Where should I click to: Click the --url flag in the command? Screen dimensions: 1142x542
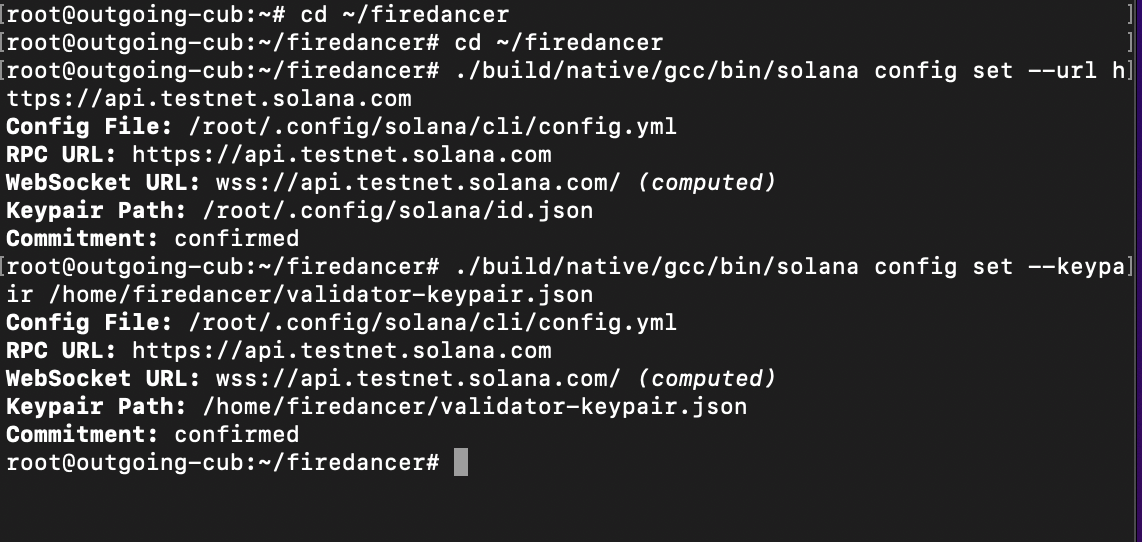coord(1063,71)
